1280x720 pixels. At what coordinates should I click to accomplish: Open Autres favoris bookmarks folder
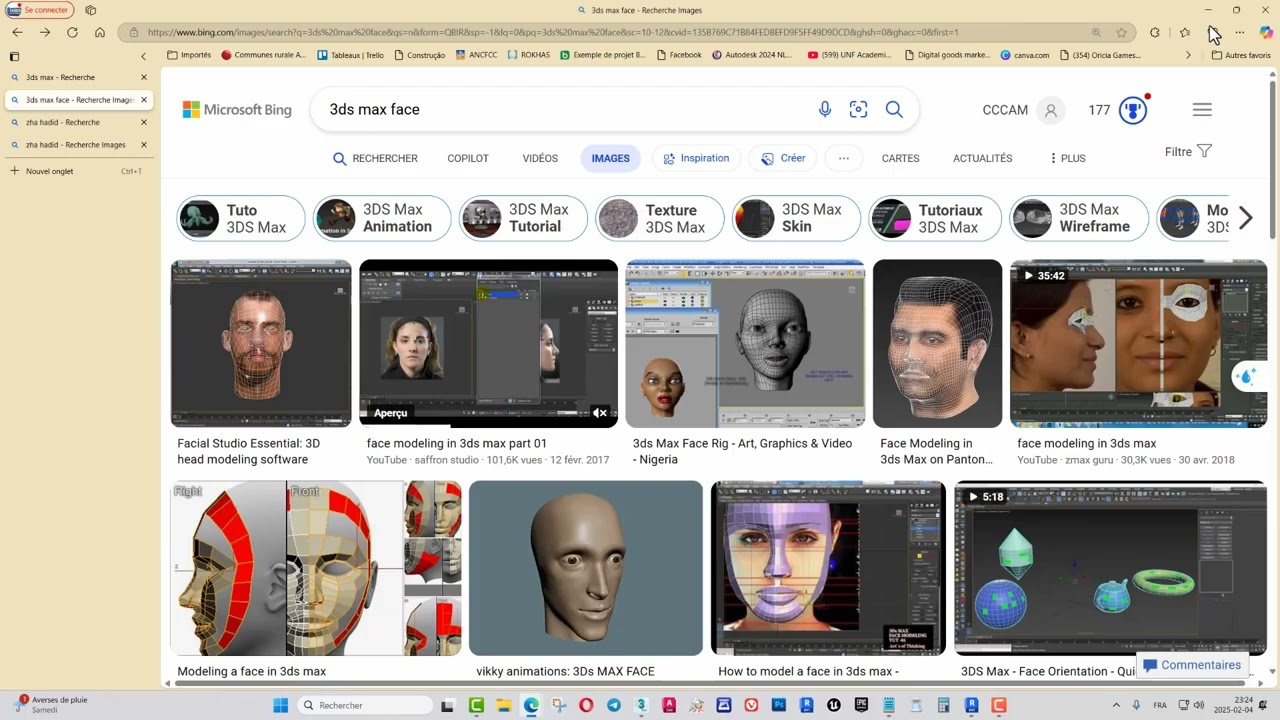pyautogui.click(x=1241, y=55)
